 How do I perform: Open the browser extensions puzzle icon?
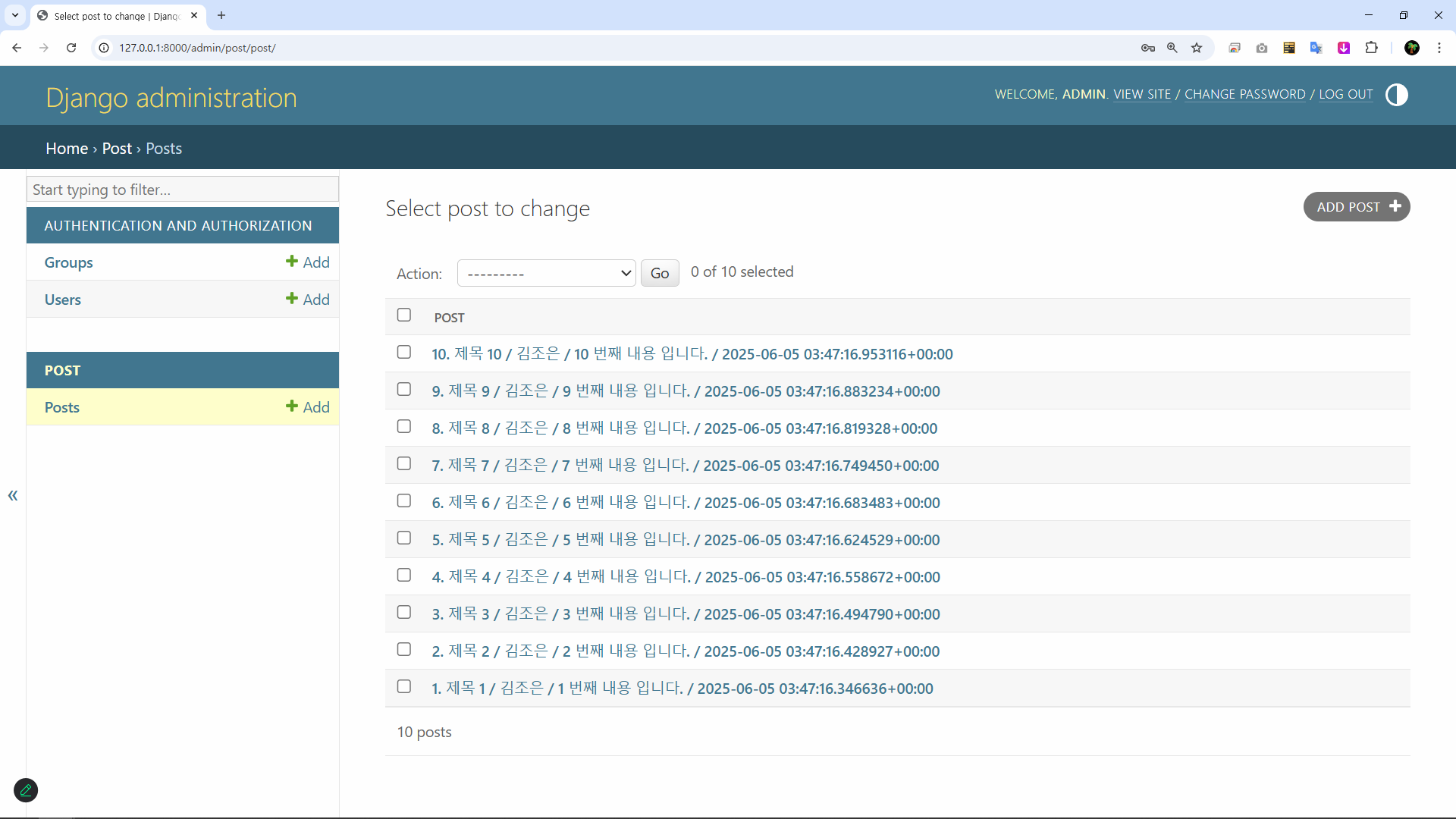pyautogui.click(x=1371, y=48)
